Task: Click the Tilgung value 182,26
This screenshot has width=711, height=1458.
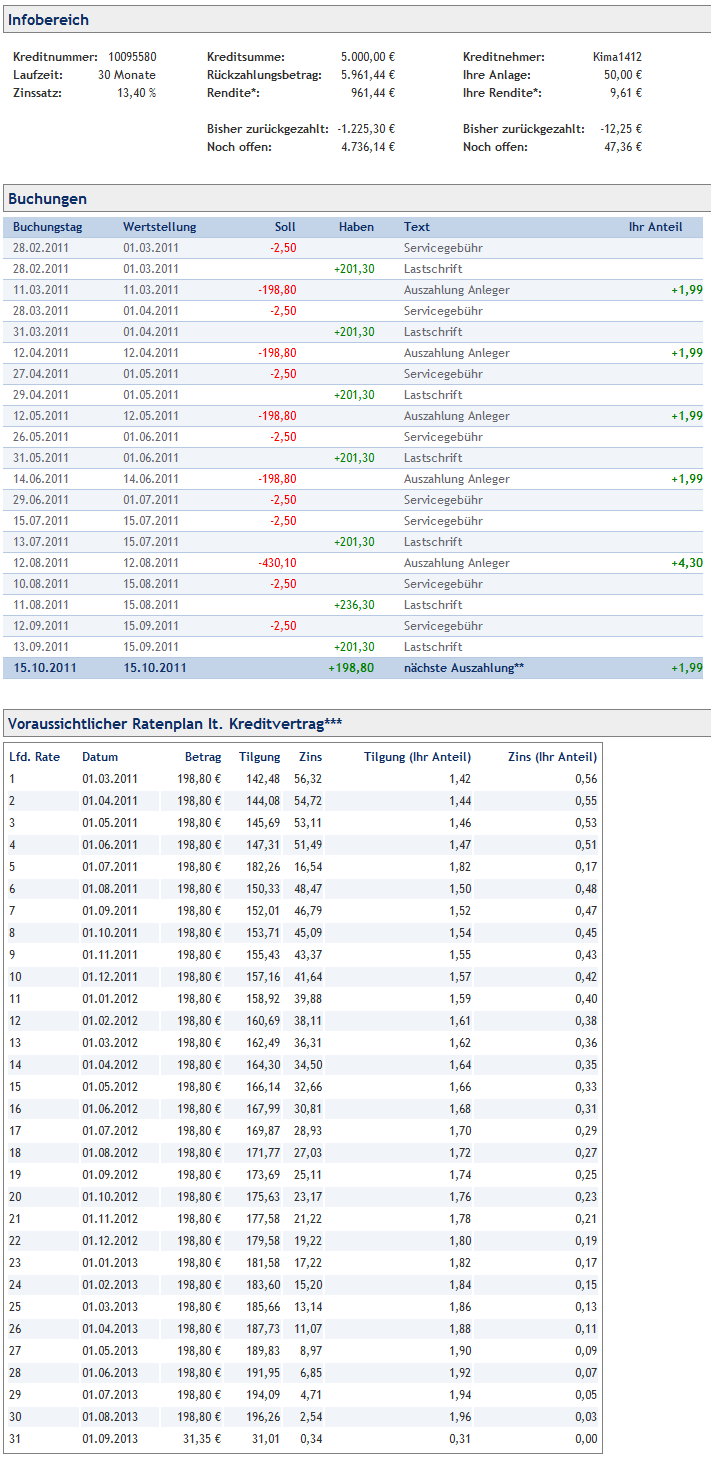Action: click(264, 867)
